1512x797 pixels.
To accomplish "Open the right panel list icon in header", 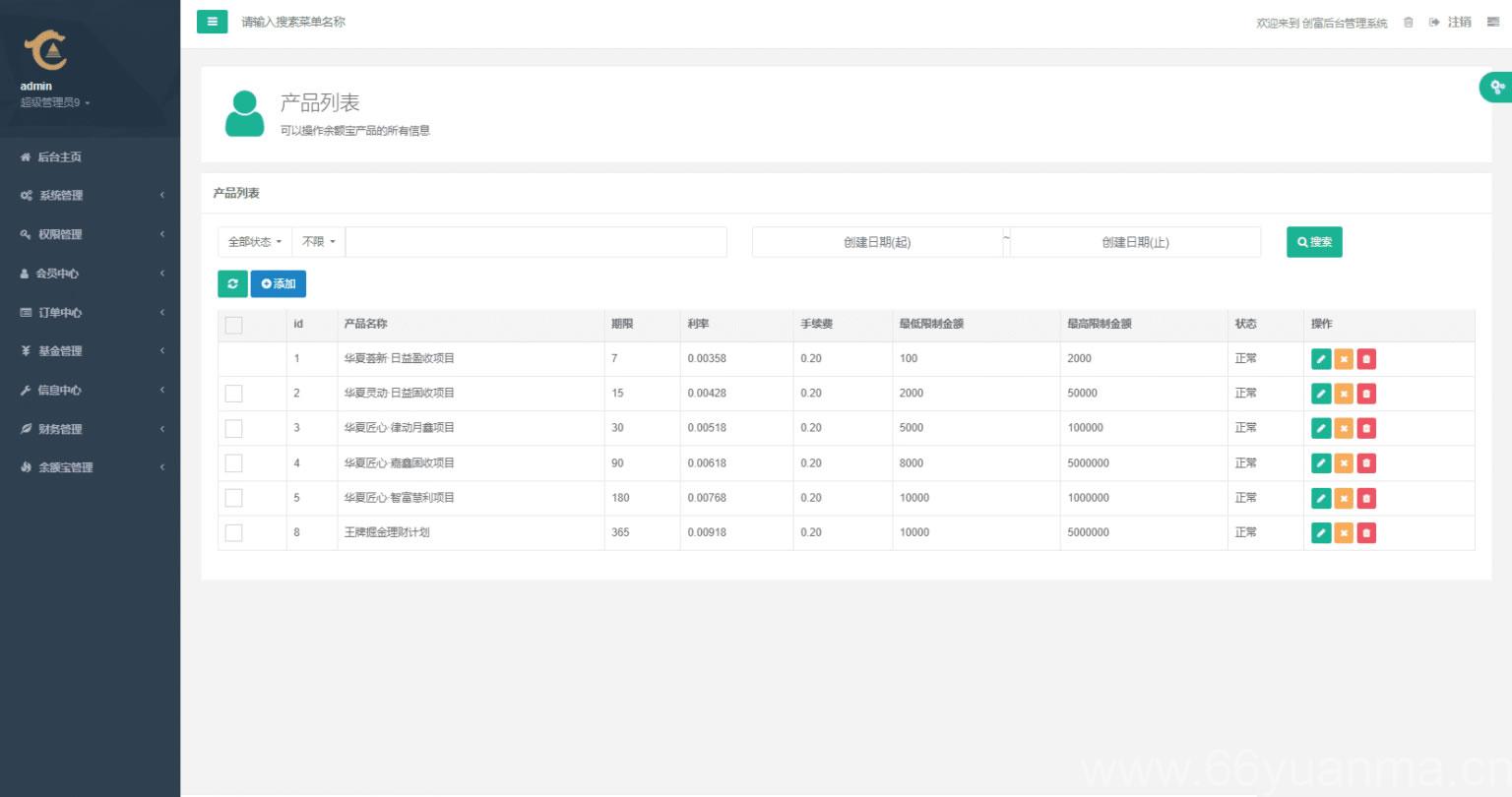I will point(1492,23).
